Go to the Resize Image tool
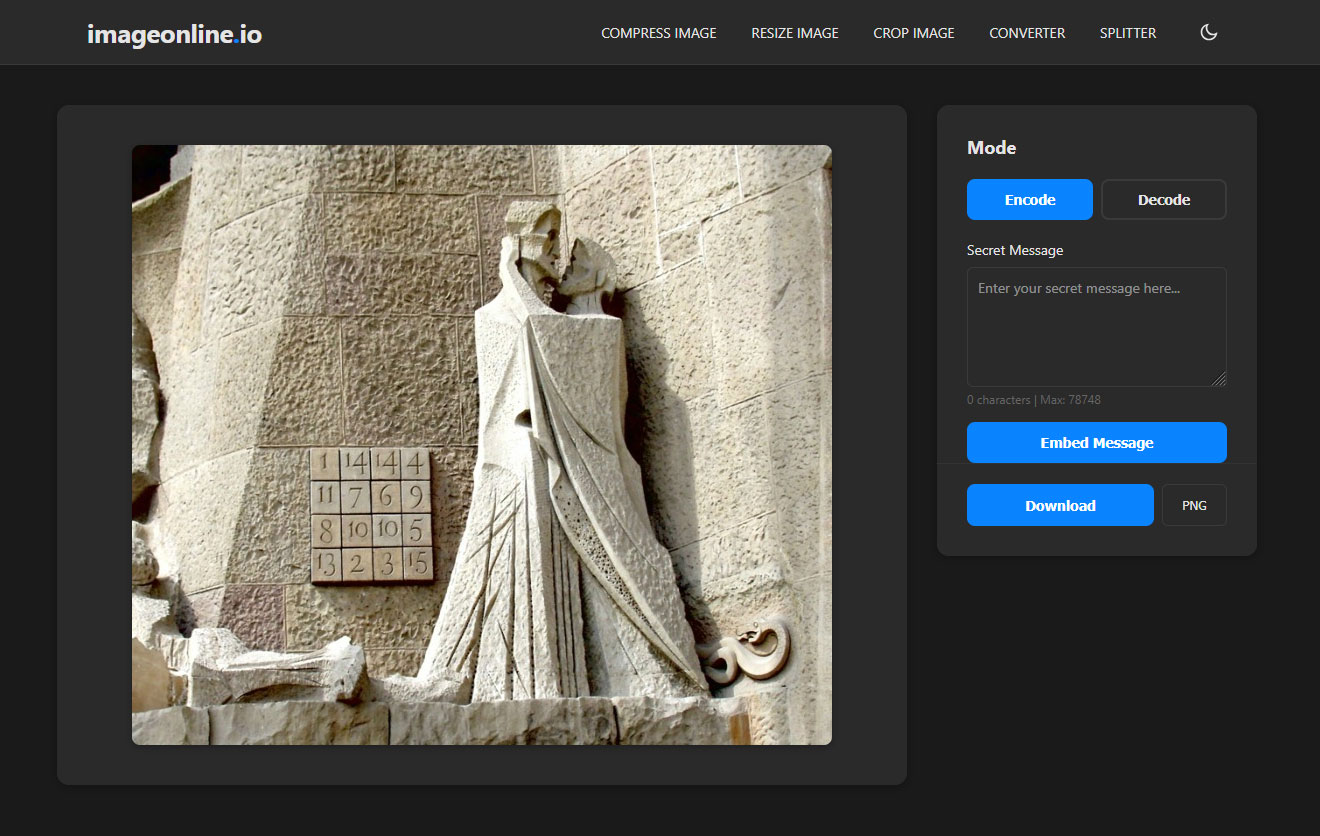The height and width of the screenshot is (836, 1320). click(x=794, y=33)
